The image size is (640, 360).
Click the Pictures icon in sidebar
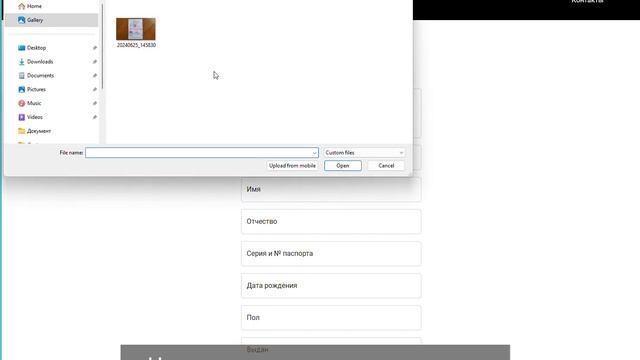tap(22, 89)
